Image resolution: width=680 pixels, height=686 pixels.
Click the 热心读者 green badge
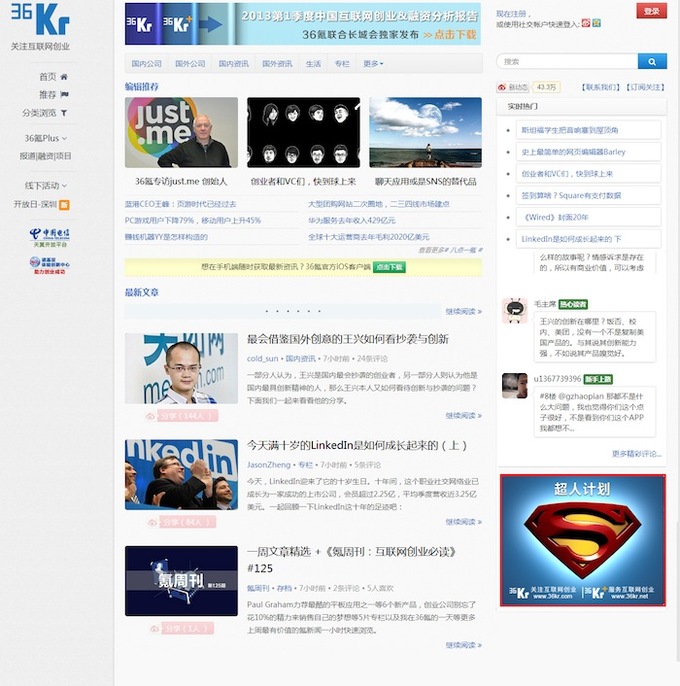(573, 304)
